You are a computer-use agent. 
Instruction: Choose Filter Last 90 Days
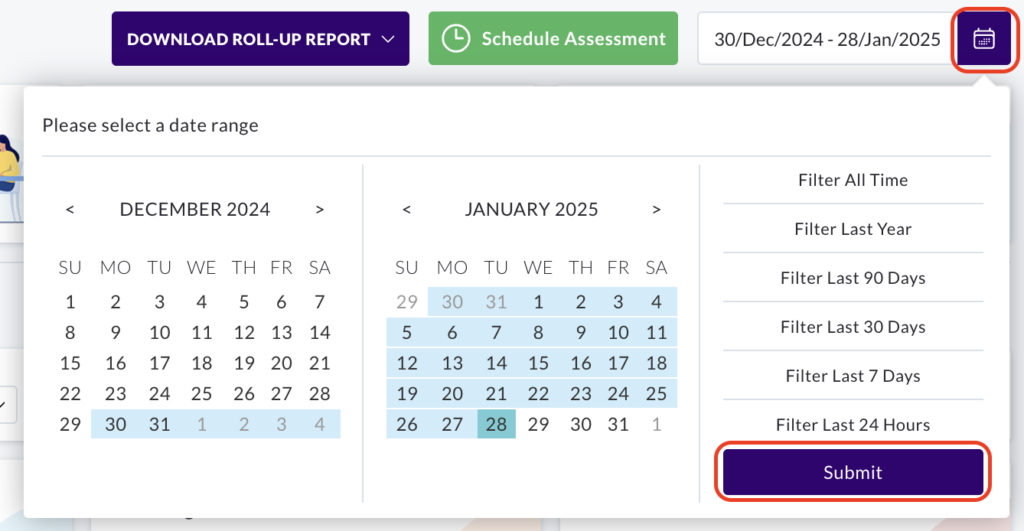tap(853, 278)
